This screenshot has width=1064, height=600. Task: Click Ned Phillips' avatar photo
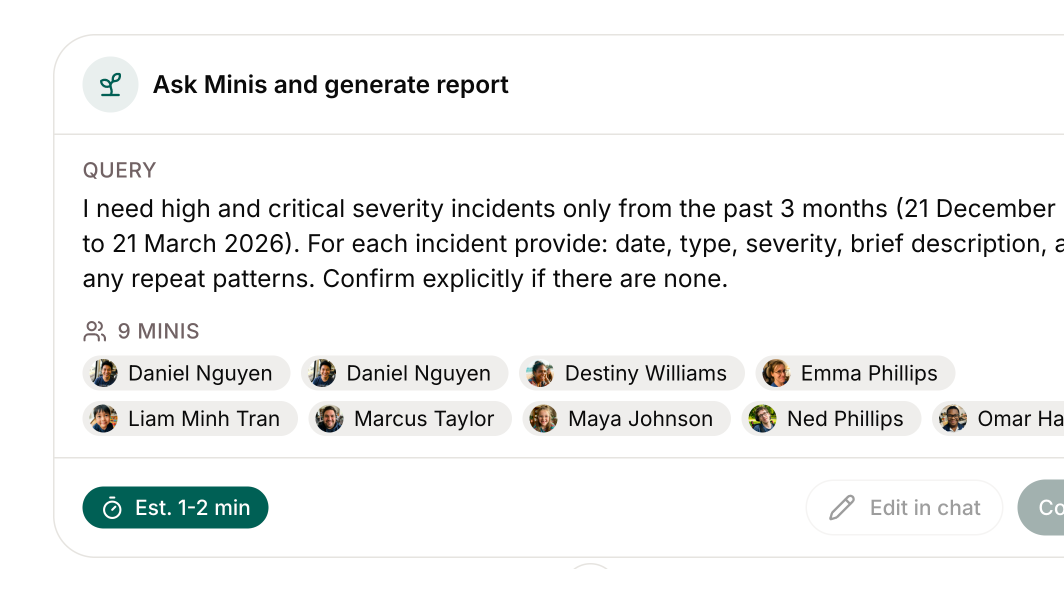point(763,418)
